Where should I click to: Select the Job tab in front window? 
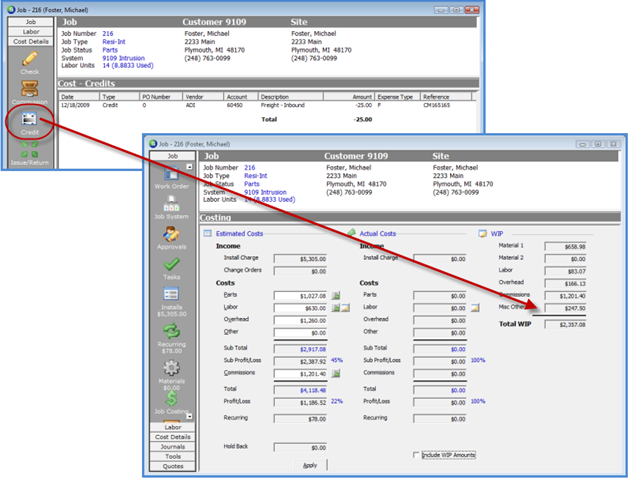(x=172, y=156)
